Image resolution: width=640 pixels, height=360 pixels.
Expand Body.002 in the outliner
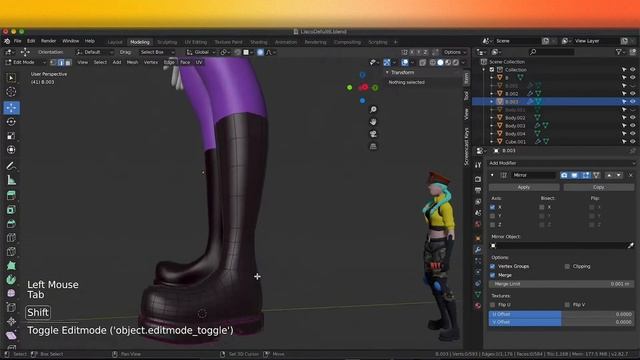492,118
